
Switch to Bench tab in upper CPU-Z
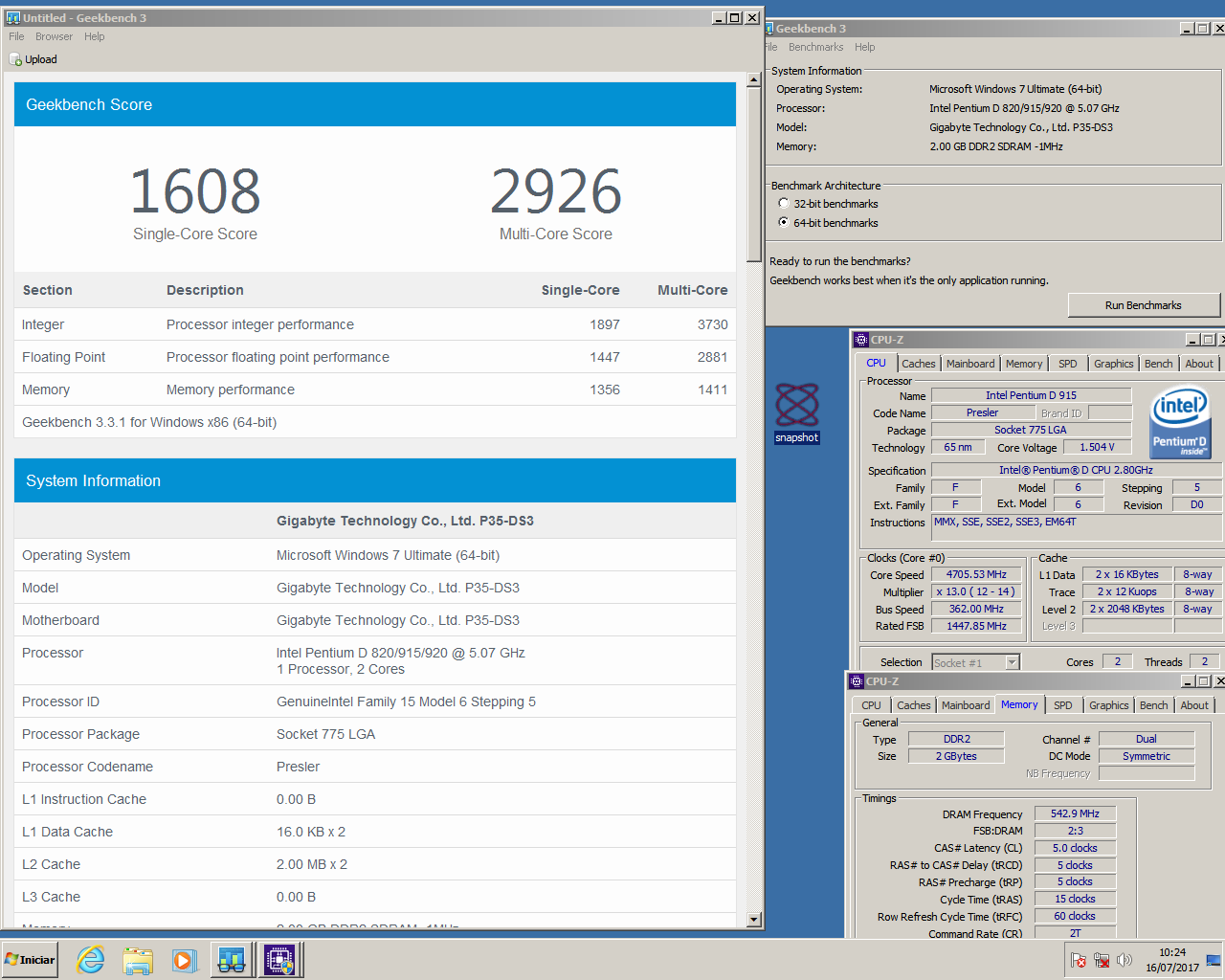click(1159, 364)
